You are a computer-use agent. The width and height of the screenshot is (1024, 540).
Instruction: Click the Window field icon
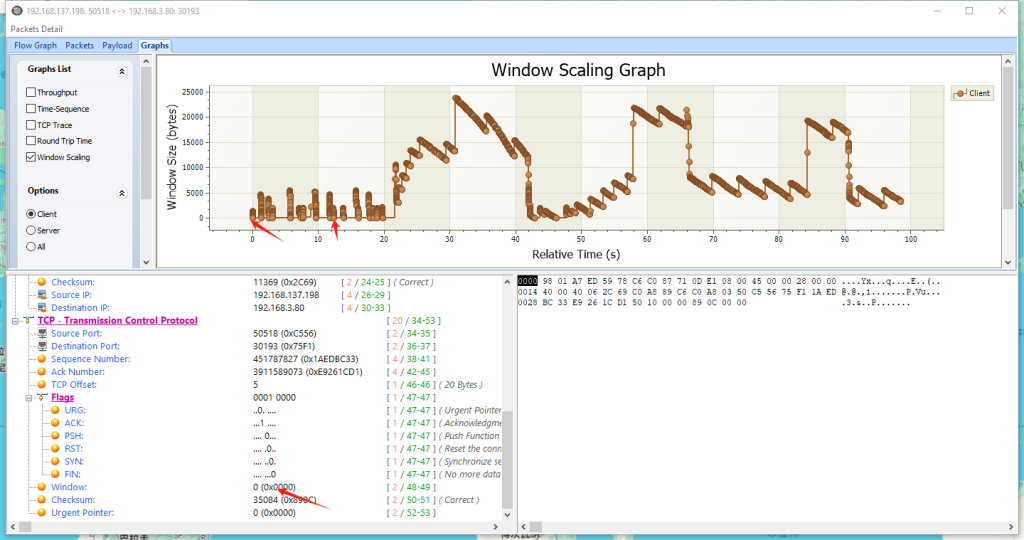(x=42, y=487)
